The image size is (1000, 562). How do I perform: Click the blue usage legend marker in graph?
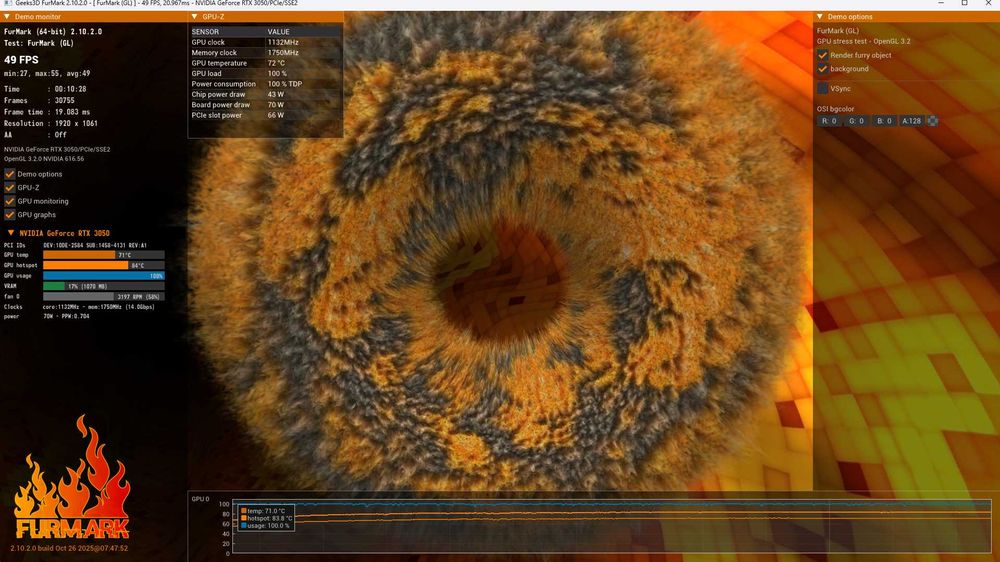point(244,526)
